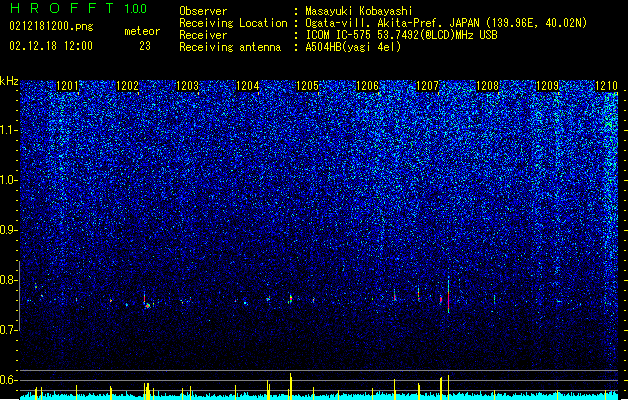Click the 1208 time marker
Screen dimensions: 629x400
pyautogui.click(x=487, y=86)
